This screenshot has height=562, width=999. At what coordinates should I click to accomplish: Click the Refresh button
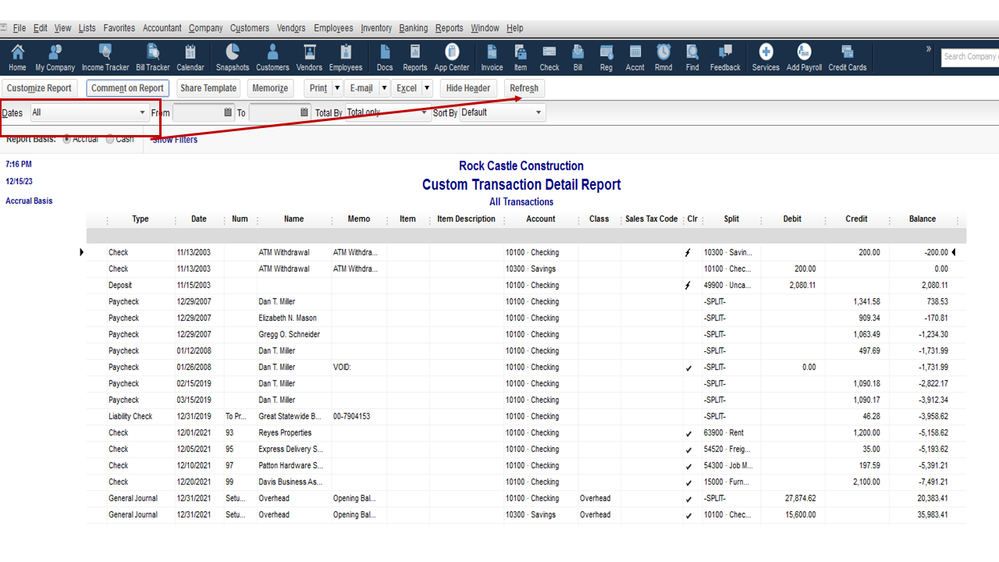[x=524, y=88]
